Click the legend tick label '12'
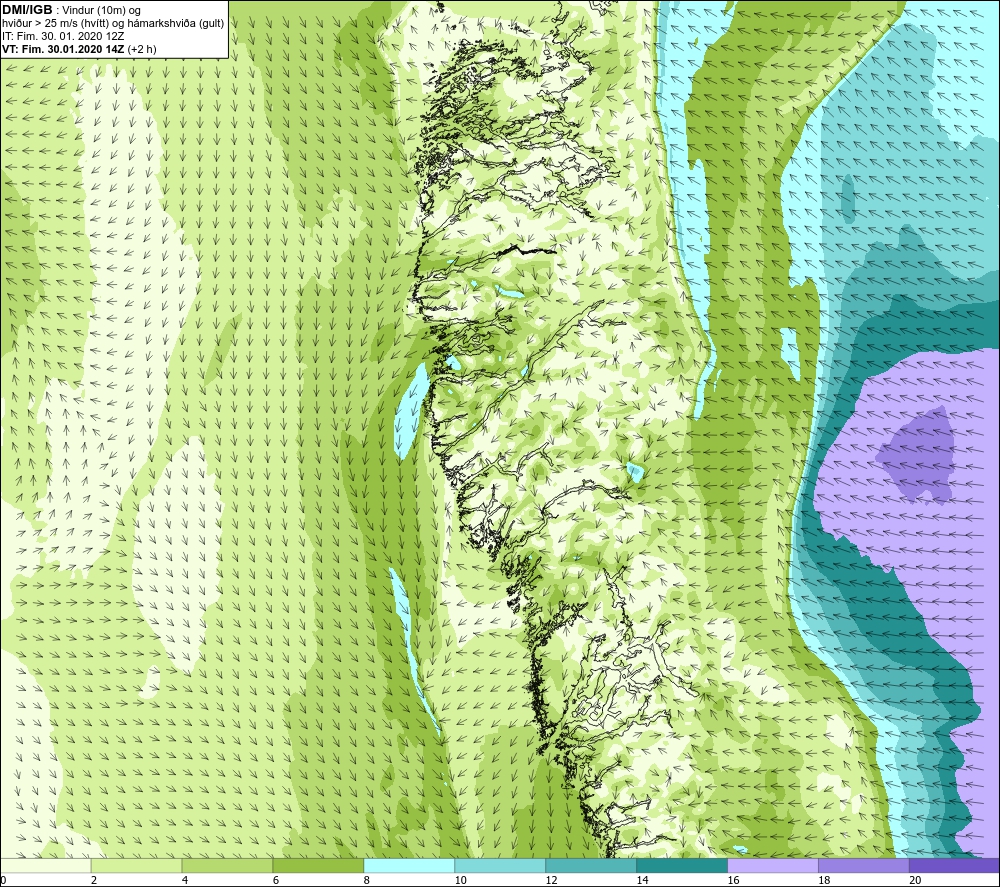The height and width of the screenshot is (887, 1000). click(552, 880)
